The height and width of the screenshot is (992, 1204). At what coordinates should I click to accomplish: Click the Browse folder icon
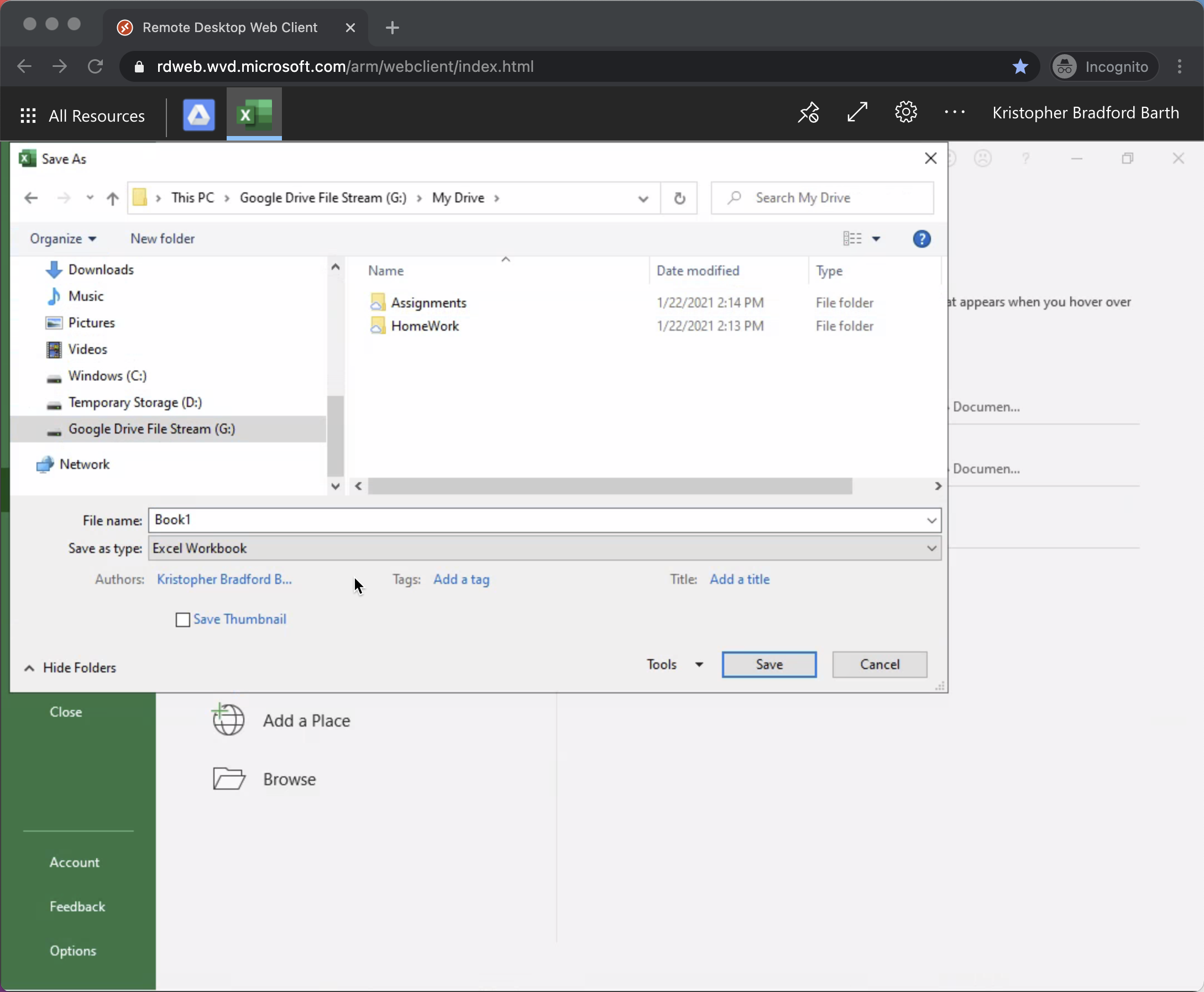point(229,779)
